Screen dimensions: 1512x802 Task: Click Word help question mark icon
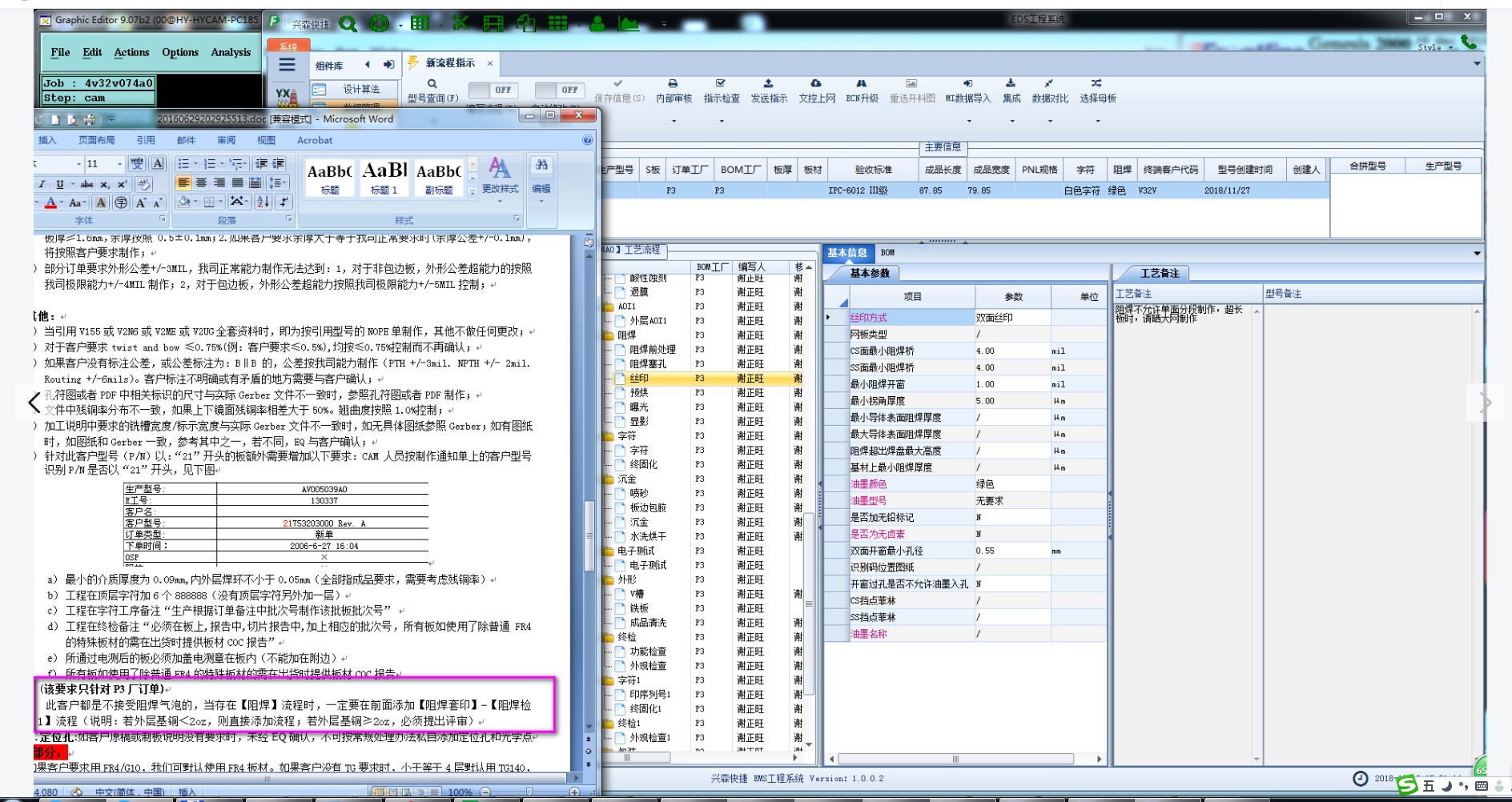(588, 140)
